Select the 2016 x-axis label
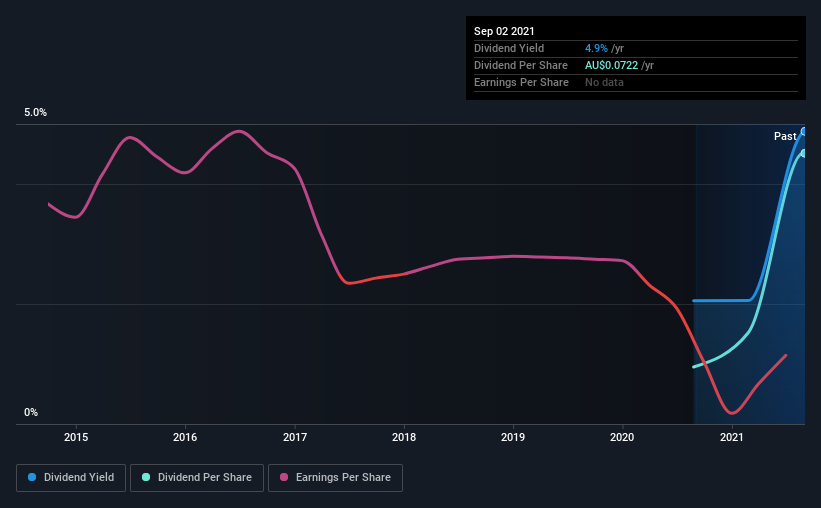The width and height of the screenshot is (821, 508). point(185,437)
